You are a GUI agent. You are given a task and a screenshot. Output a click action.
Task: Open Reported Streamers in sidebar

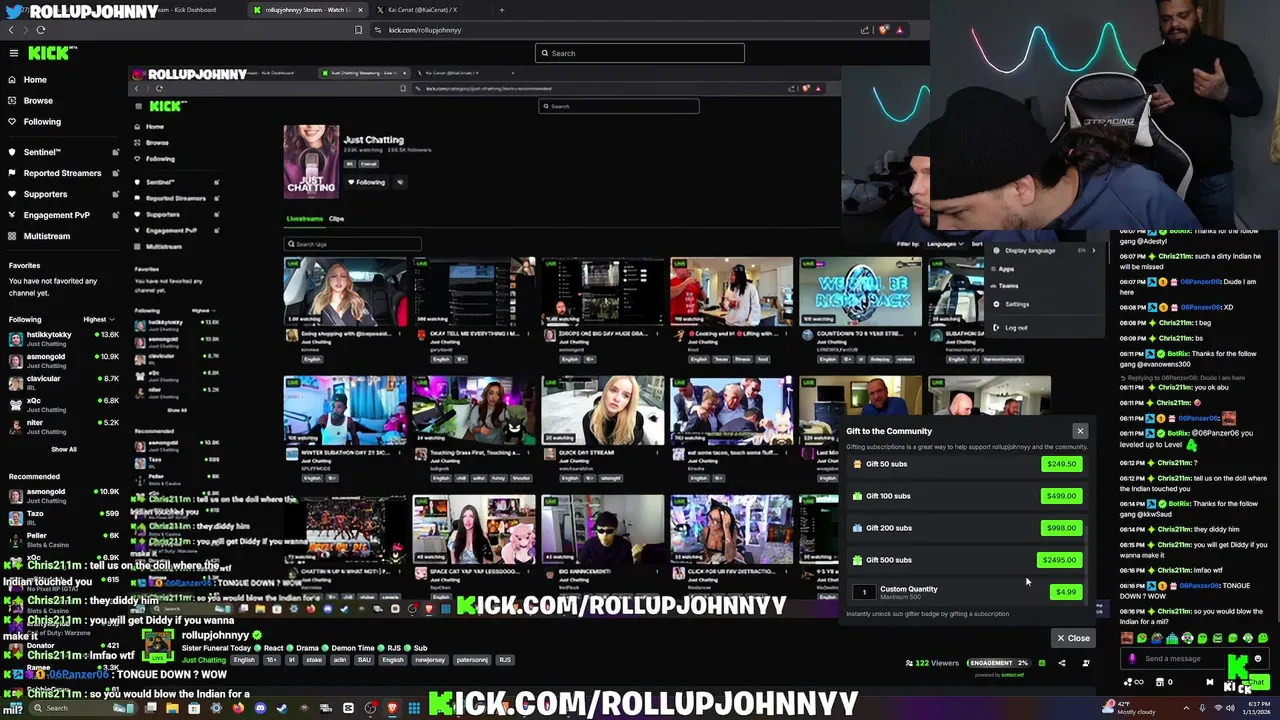click(x=62, y=173)
